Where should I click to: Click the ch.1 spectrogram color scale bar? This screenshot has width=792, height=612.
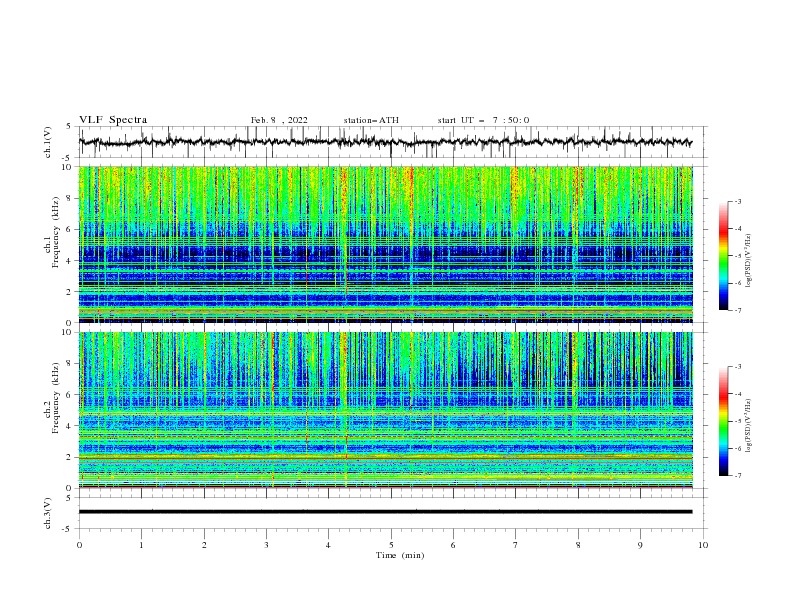point(724,256)
